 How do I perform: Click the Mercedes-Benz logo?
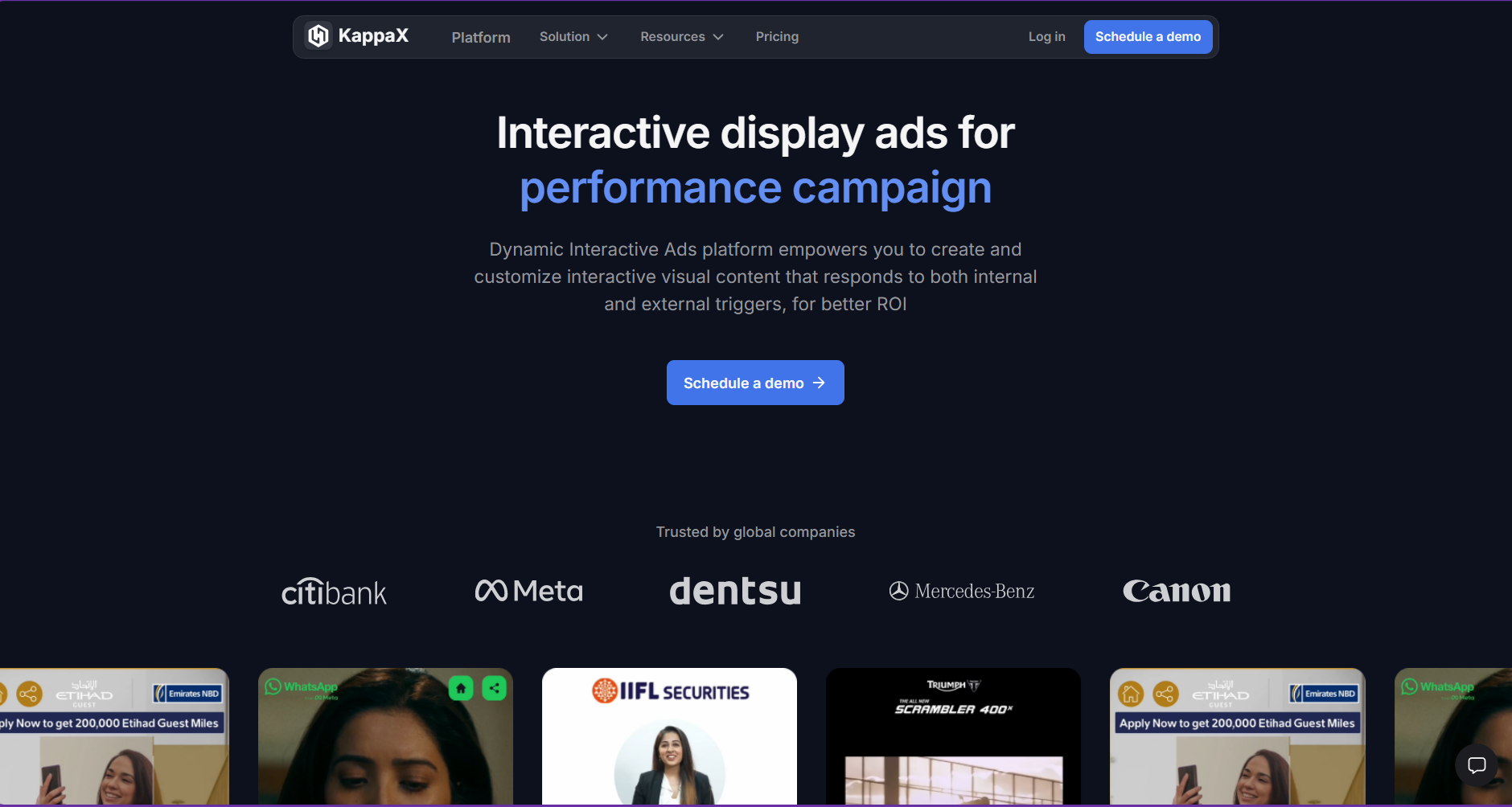point(962,592)
